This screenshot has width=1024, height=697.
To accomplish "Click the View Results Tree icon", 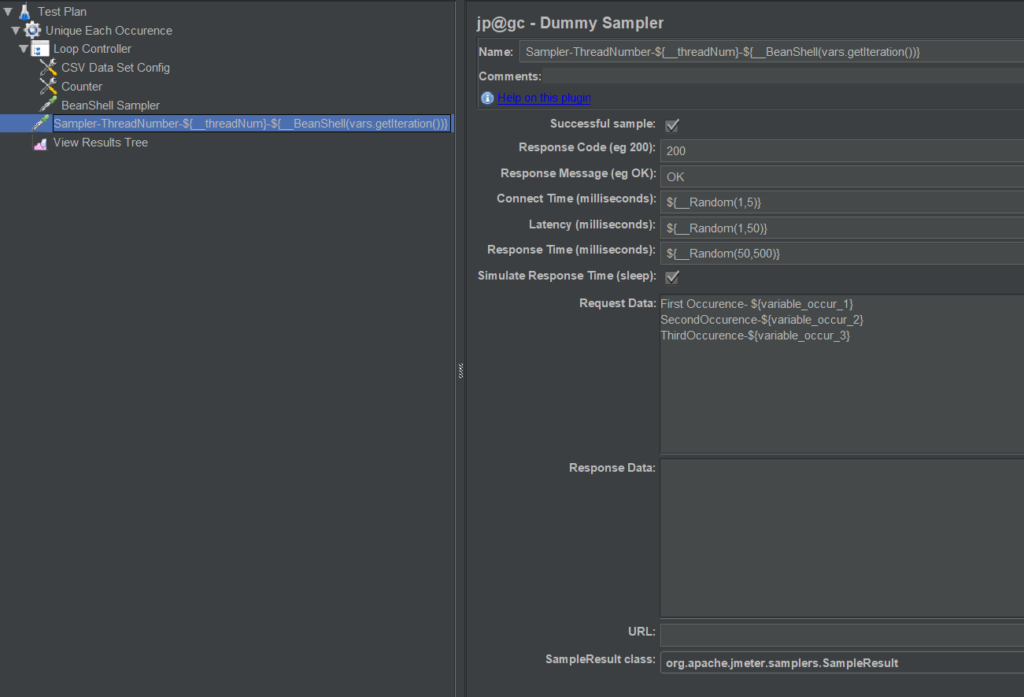I will [x=40, y=143].
